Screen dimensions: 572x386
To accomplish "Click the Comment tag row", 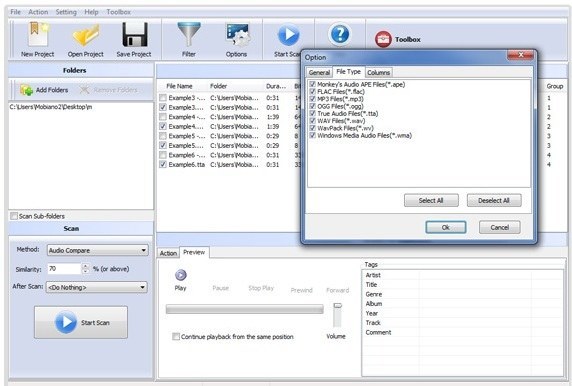I will (x=463, y=332).
